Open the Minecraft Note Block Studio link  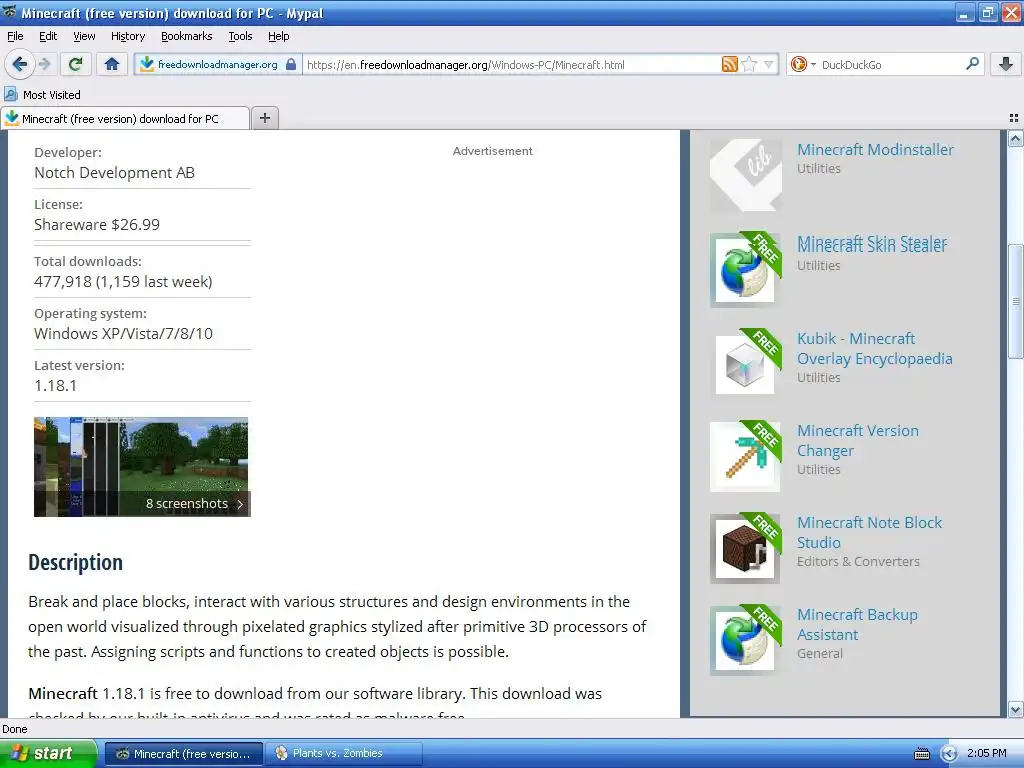[869, 533]
